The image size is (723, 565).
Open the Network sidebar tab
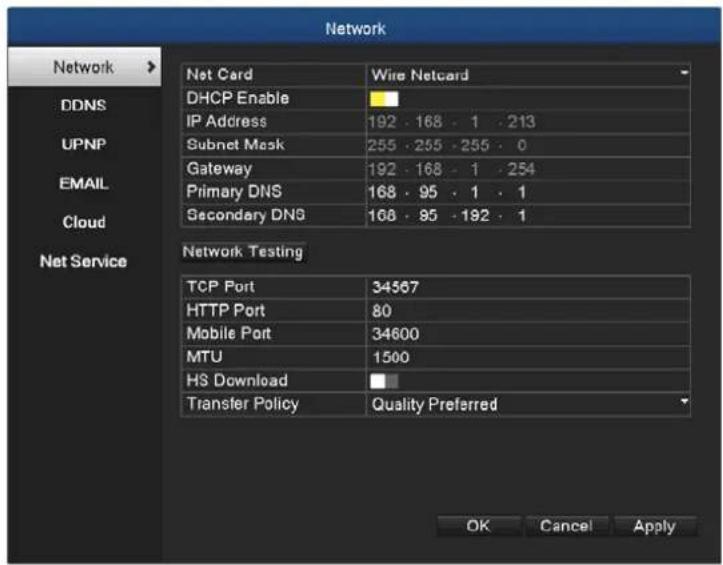tap(84, 67)
